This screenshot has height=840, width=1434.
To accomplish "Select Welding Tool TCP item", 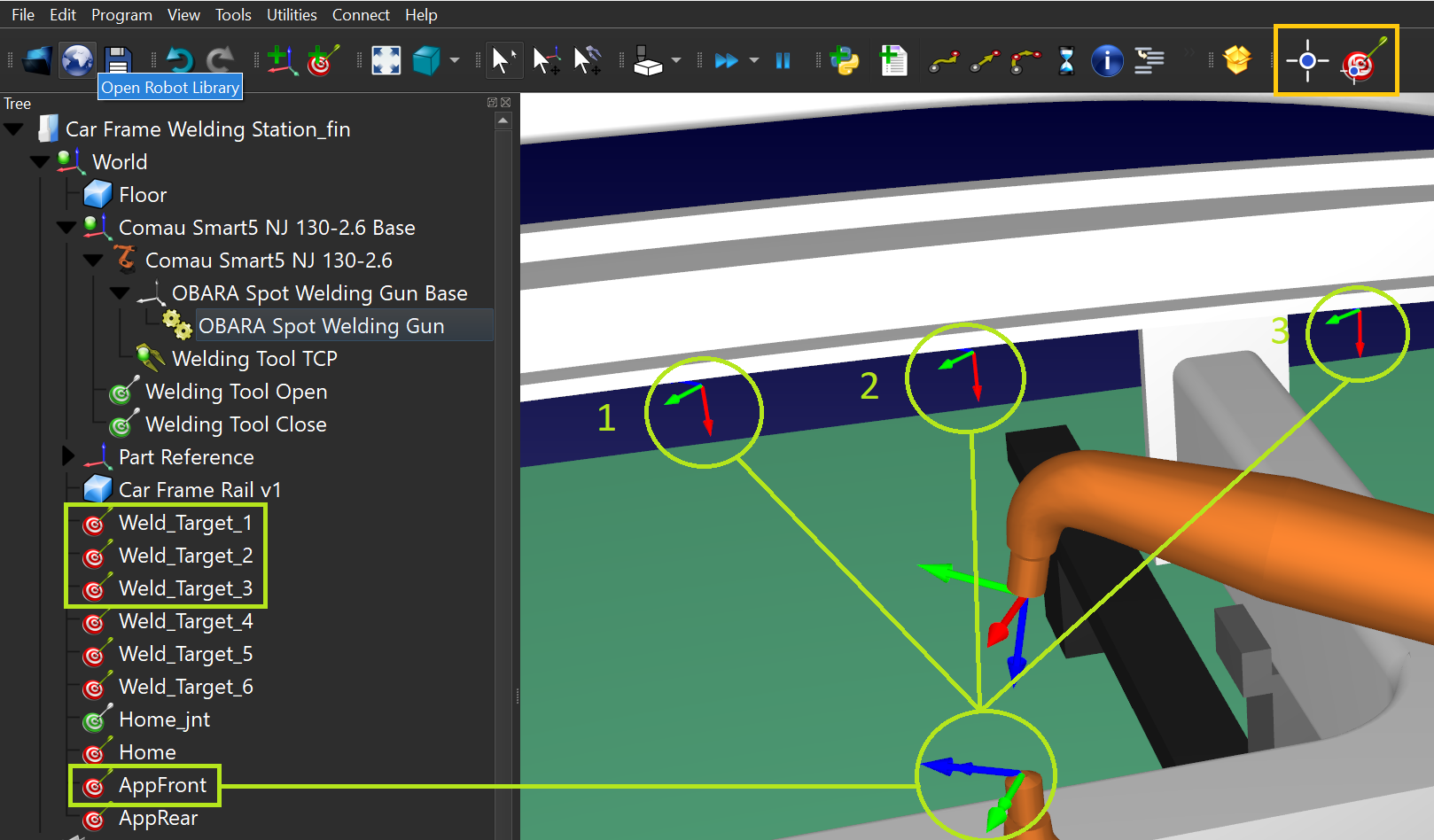I will point(253,359).
